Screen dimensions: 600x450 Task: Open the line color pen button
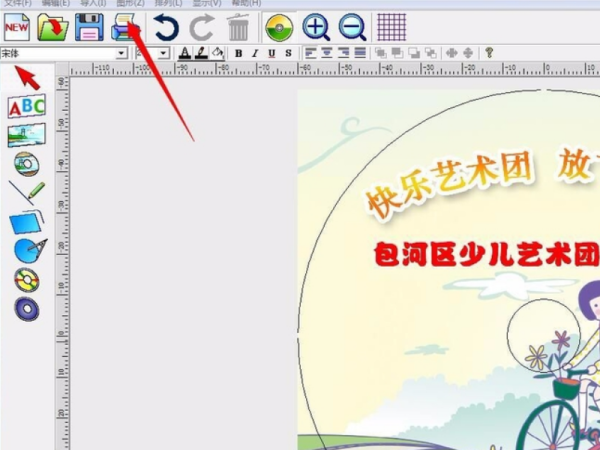(201, 53)
